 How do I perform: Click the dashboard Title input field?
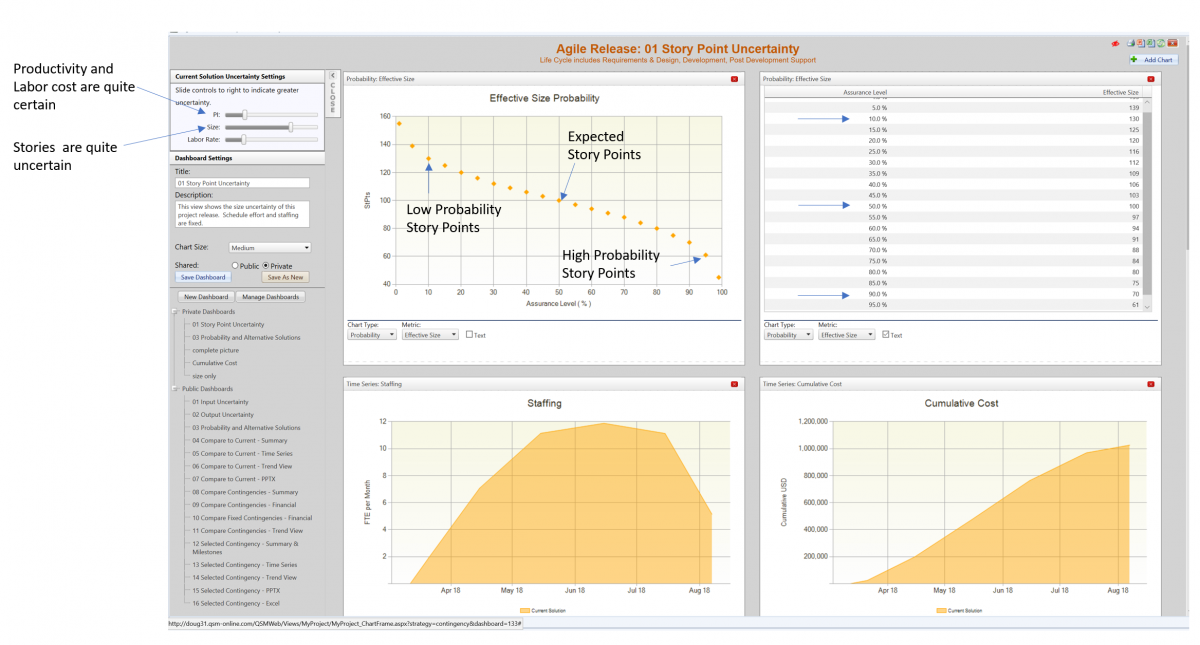[242, 183]
